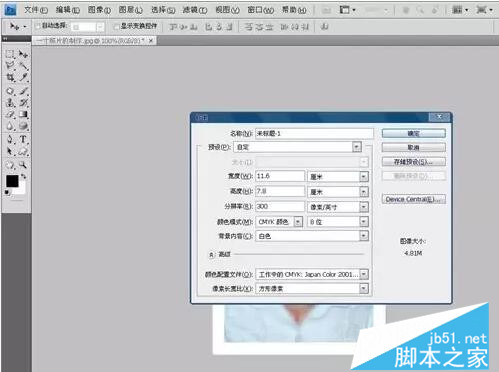Open the 图像 Image menu

pos(99,10)
